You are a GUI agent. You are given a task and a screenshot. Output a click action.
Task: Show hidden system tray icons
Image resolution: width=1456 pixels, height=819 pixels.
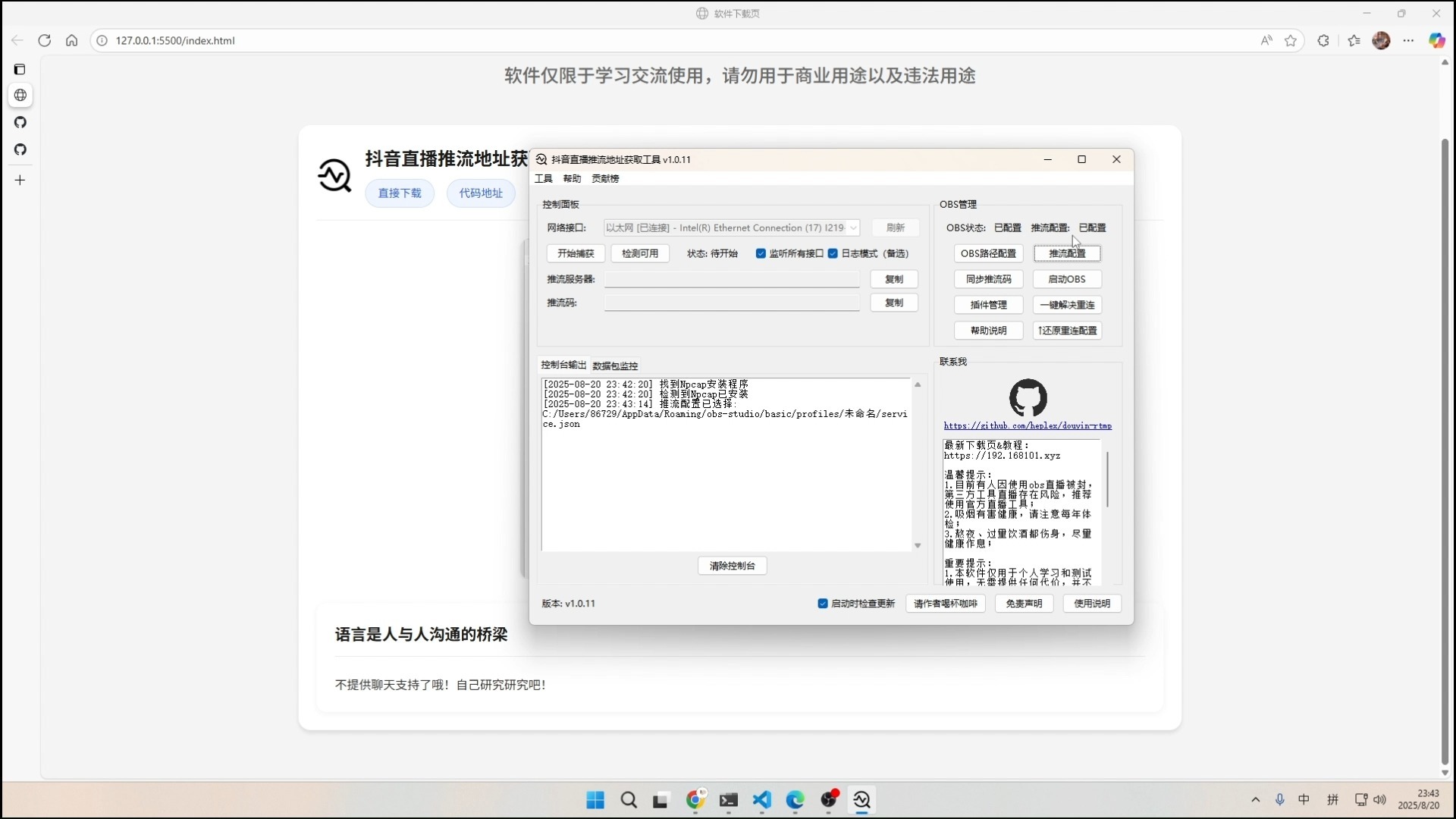1256,799
